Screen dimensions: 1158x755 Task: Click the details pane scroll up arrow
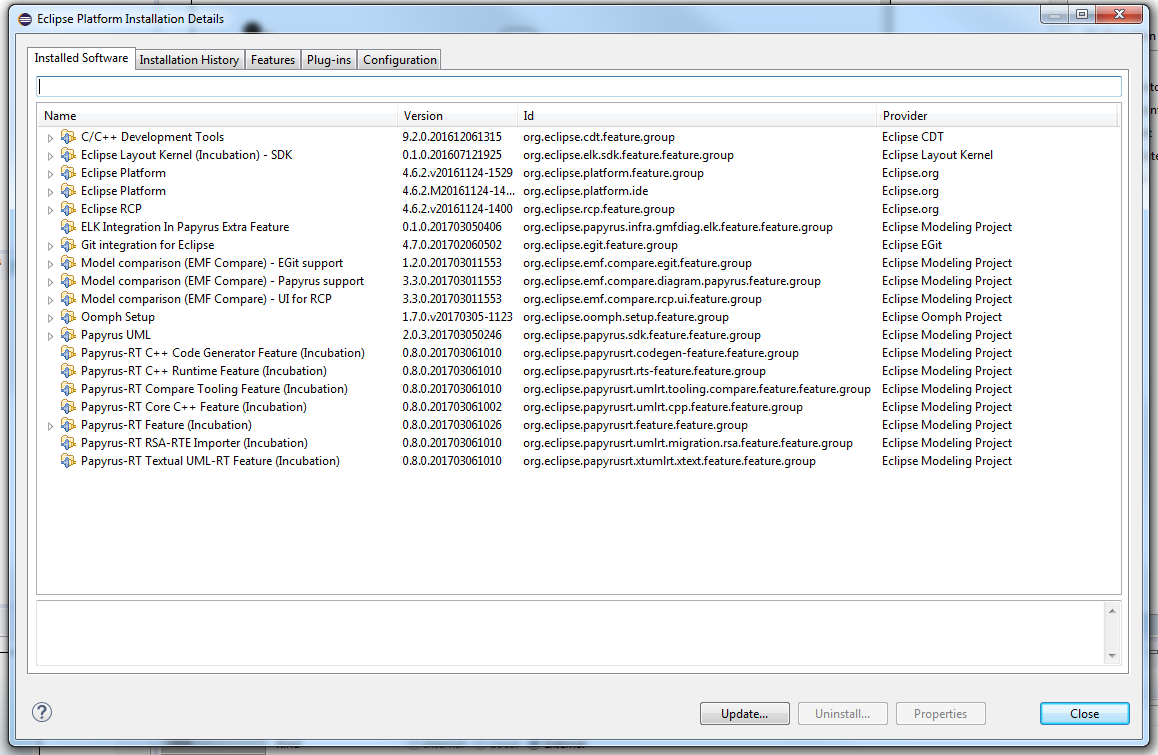point(1112,611)
